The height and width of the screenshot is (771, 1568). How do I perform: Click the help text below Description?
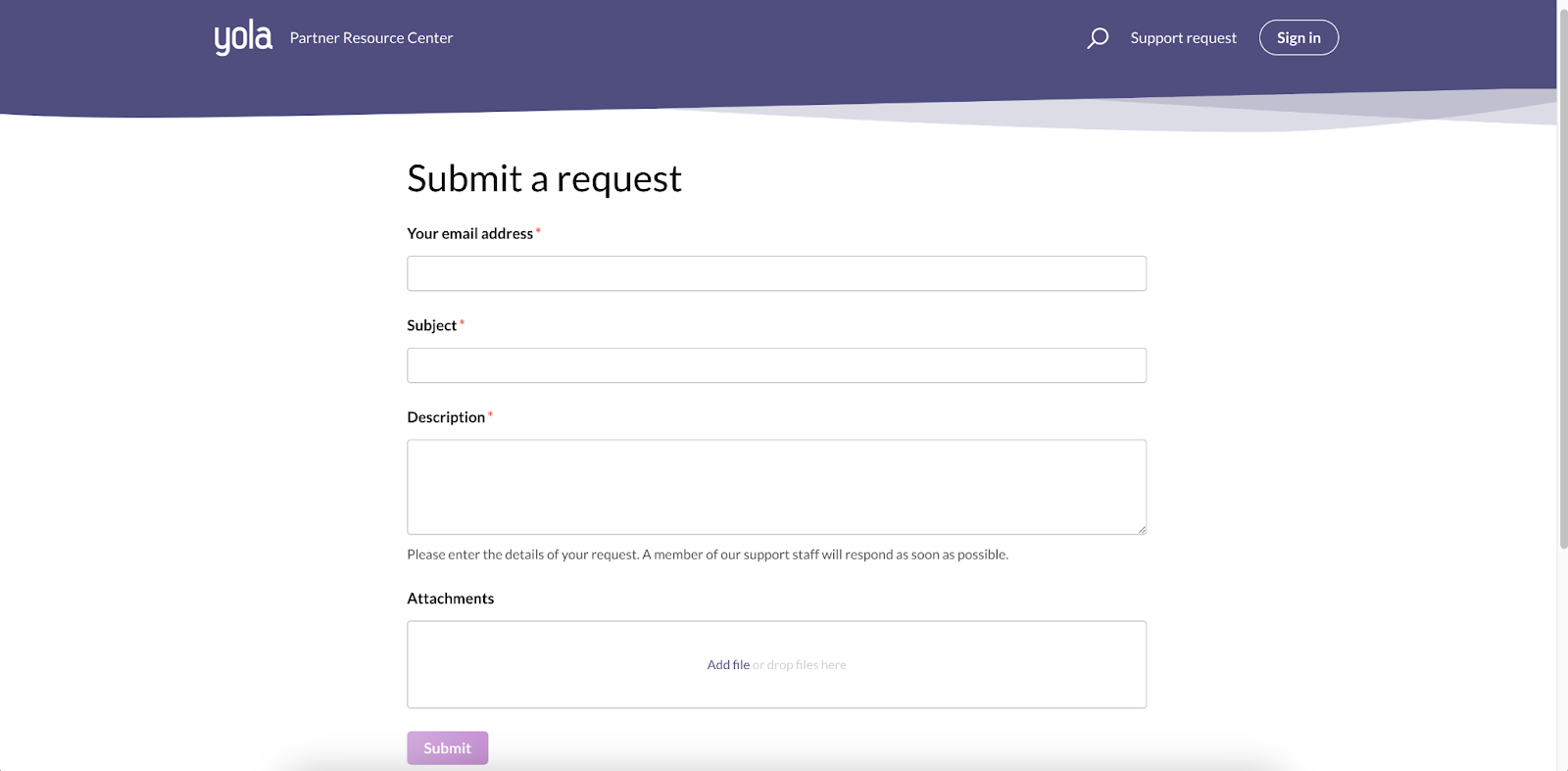(x=708, y=554)
